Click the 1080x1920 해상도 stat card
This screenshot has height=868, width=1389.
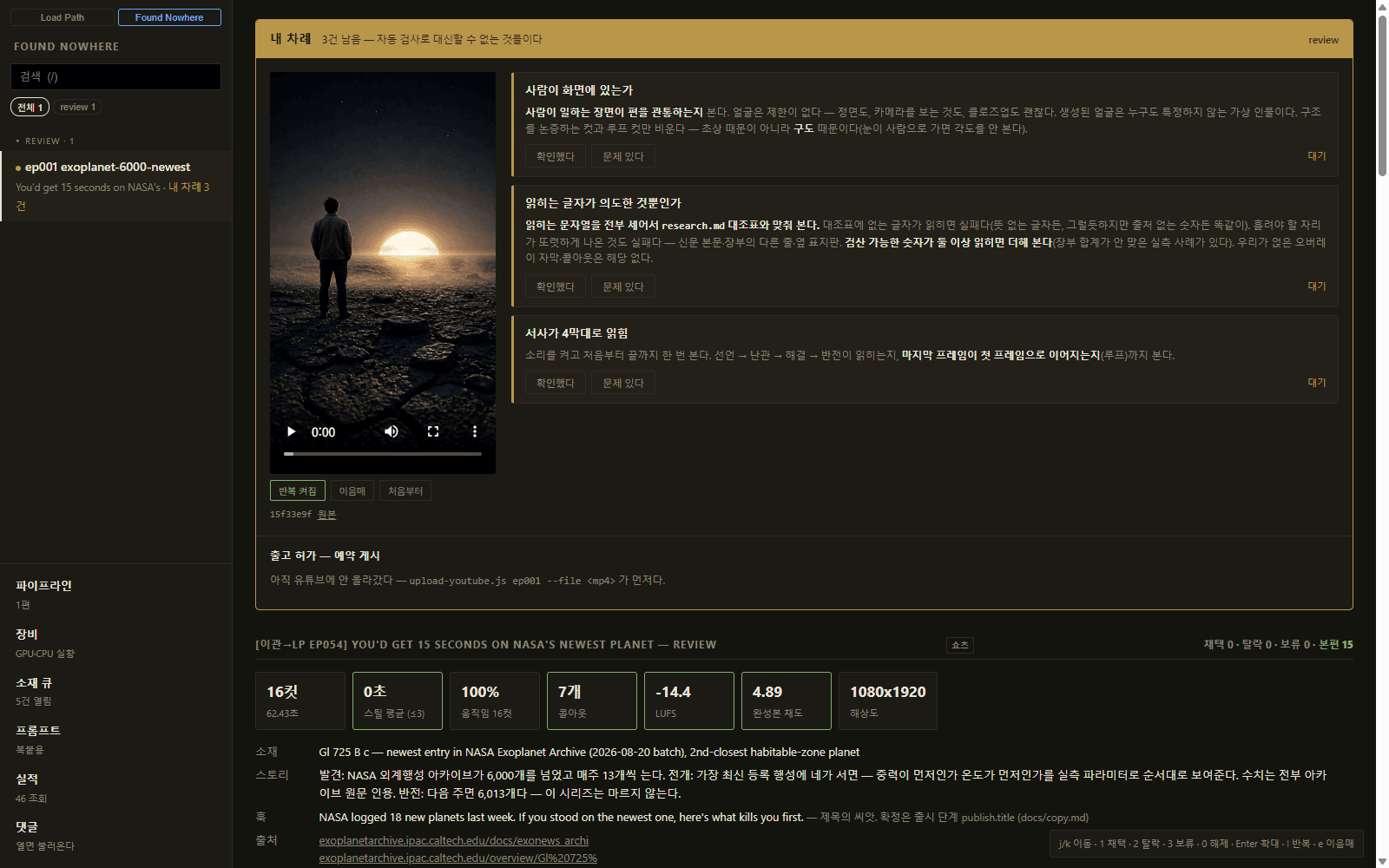pos(888,700)
